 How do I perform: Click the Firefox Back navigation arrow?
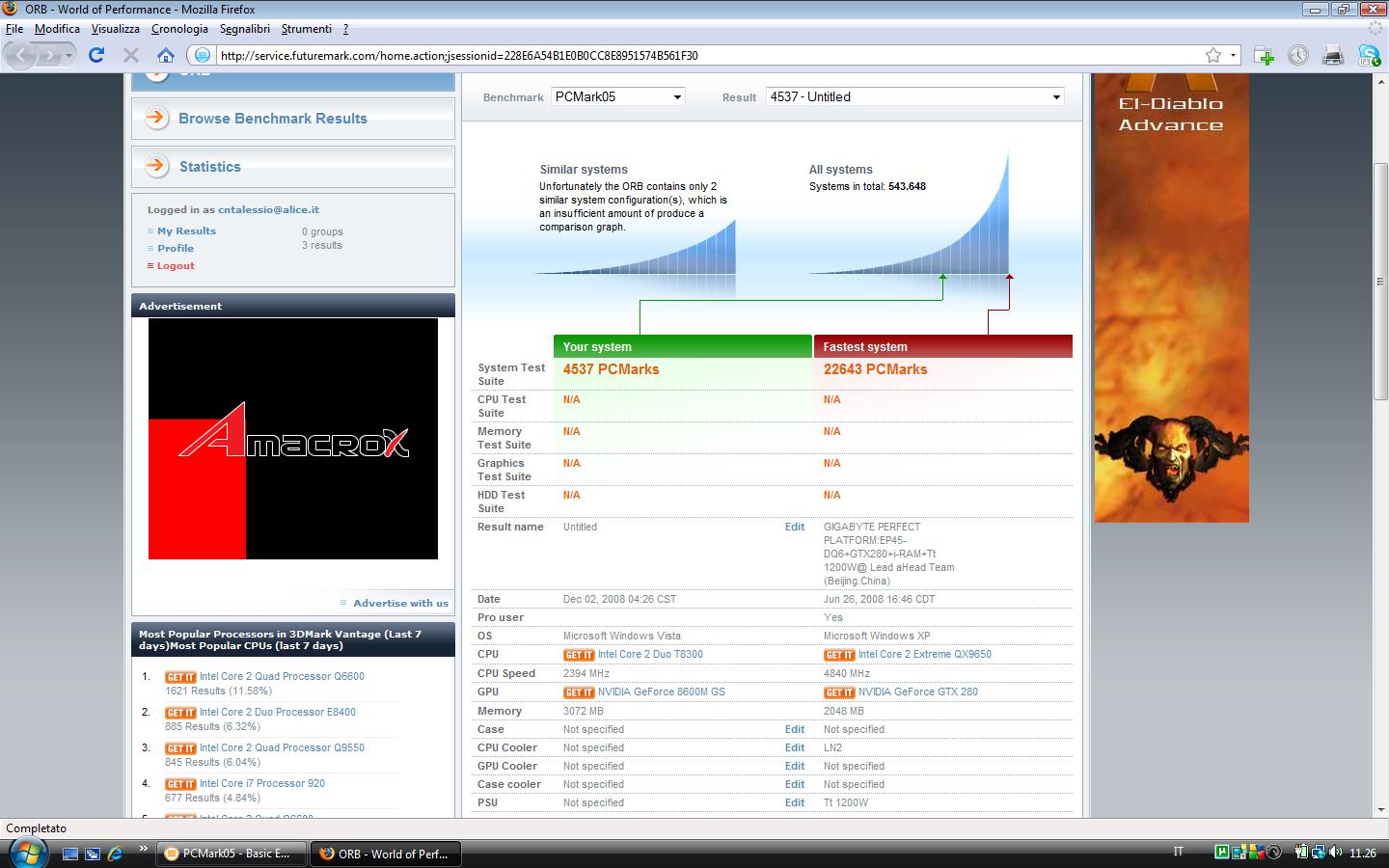(21, 56)
